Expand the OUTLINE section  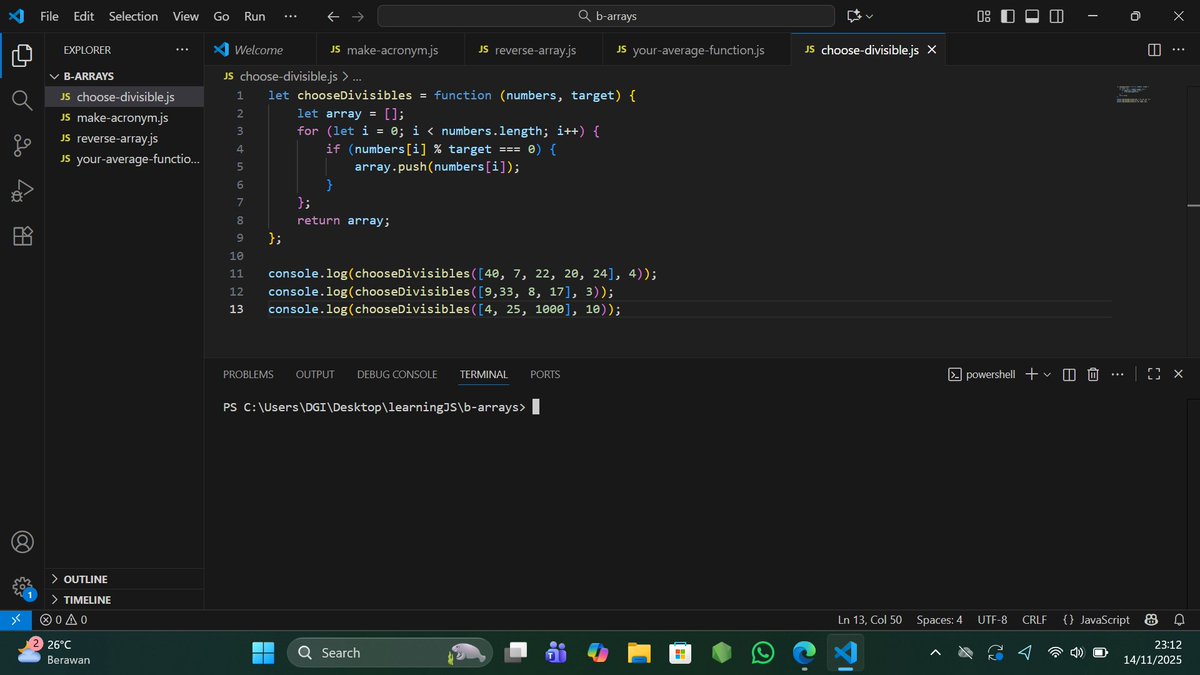click(x=85, y=578)
